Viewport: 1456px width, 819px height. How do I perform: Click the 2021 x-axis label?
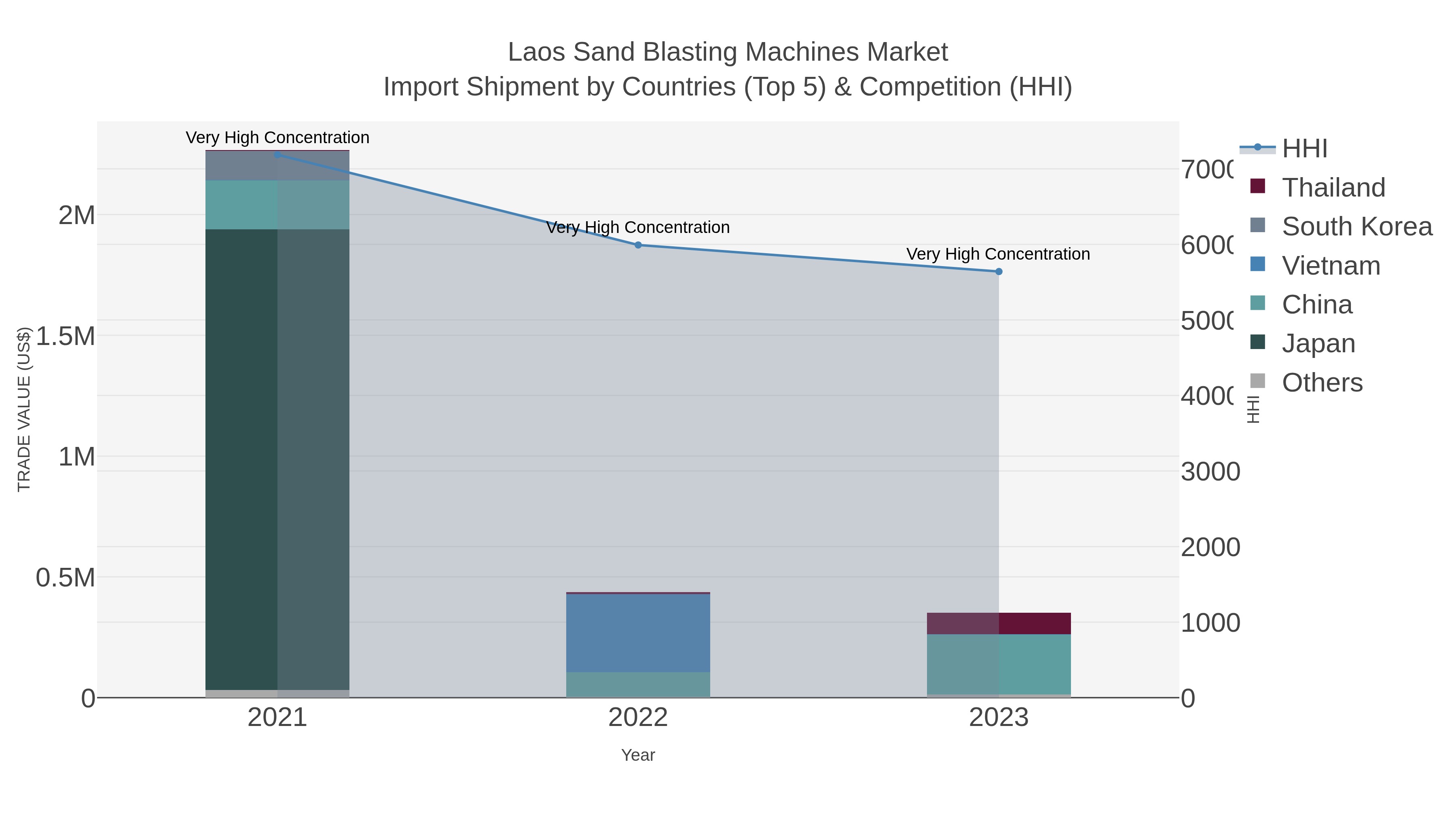tap(277, 718)
